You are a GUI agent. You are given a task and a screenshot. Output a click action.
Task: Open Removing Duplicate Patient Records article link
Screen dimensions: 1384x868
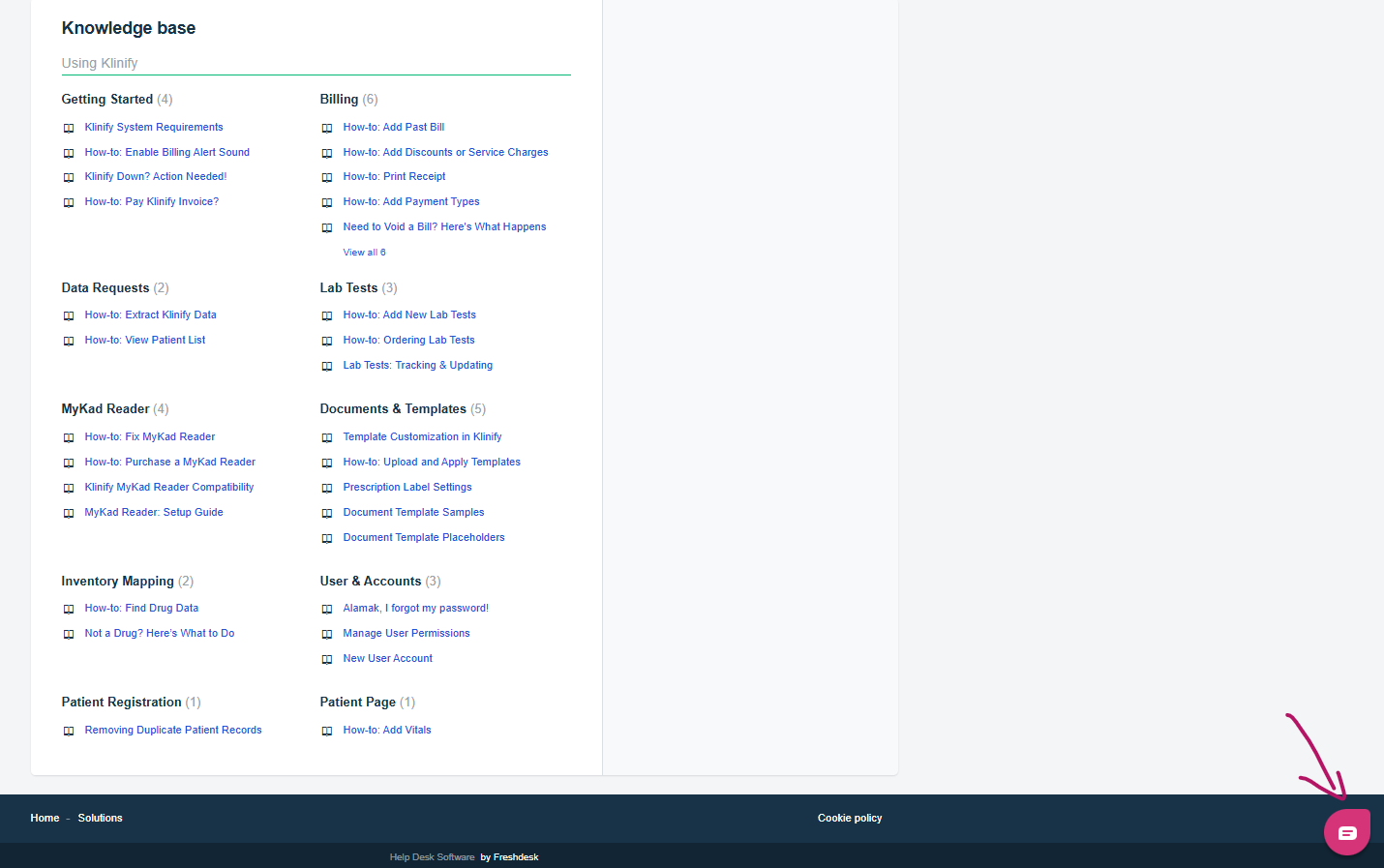click(x=173, y=730)
